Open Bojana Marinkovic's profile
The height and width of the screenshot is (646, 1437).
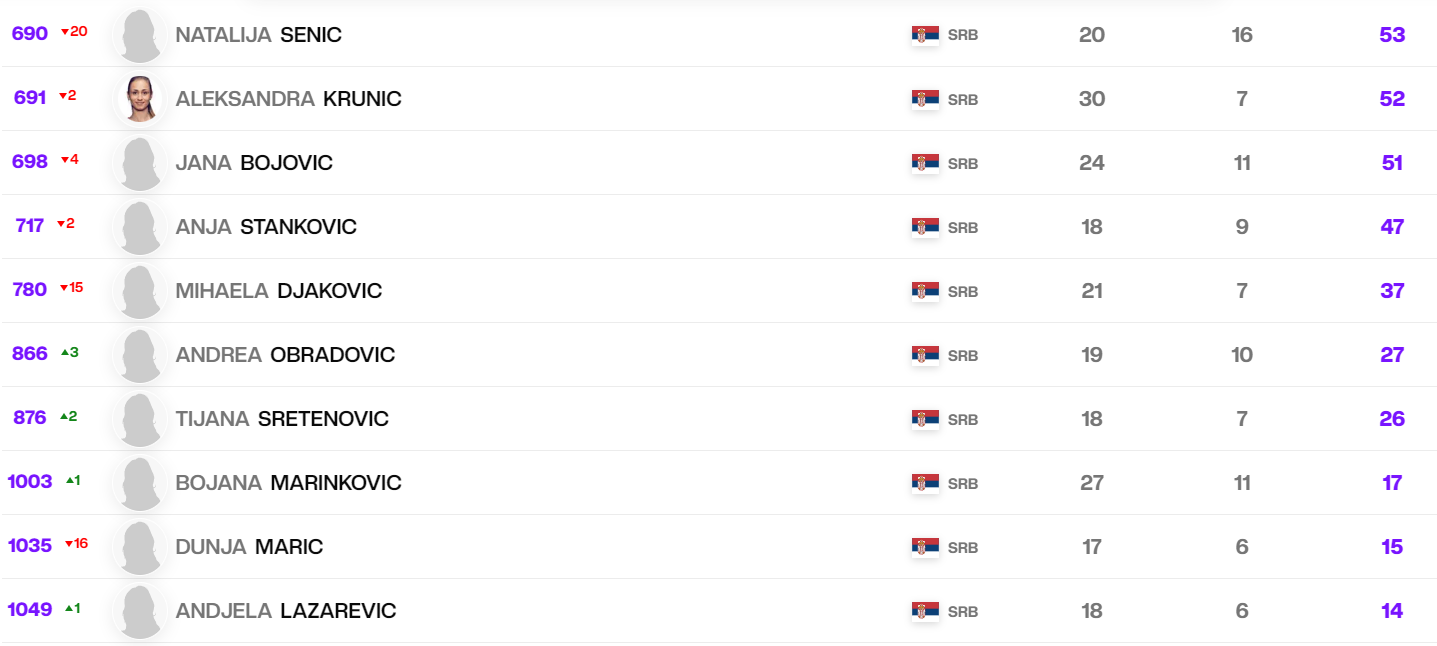(x=288, y=483)
